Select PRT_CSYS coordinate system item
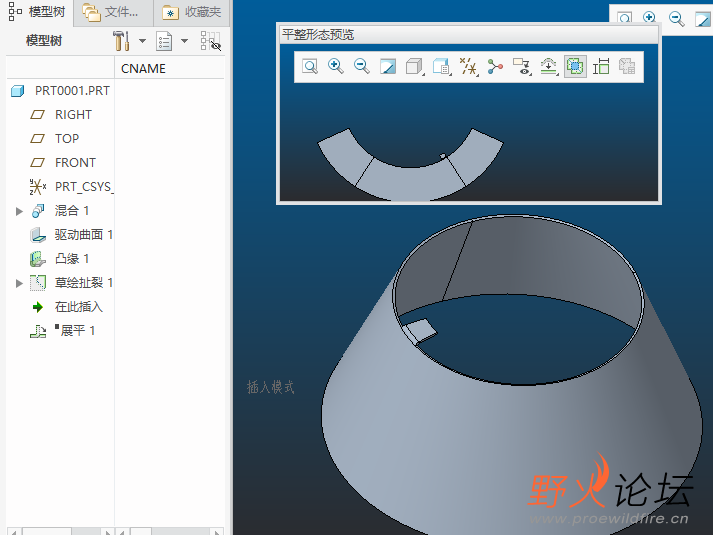The image size is (713, 535). 84,187
